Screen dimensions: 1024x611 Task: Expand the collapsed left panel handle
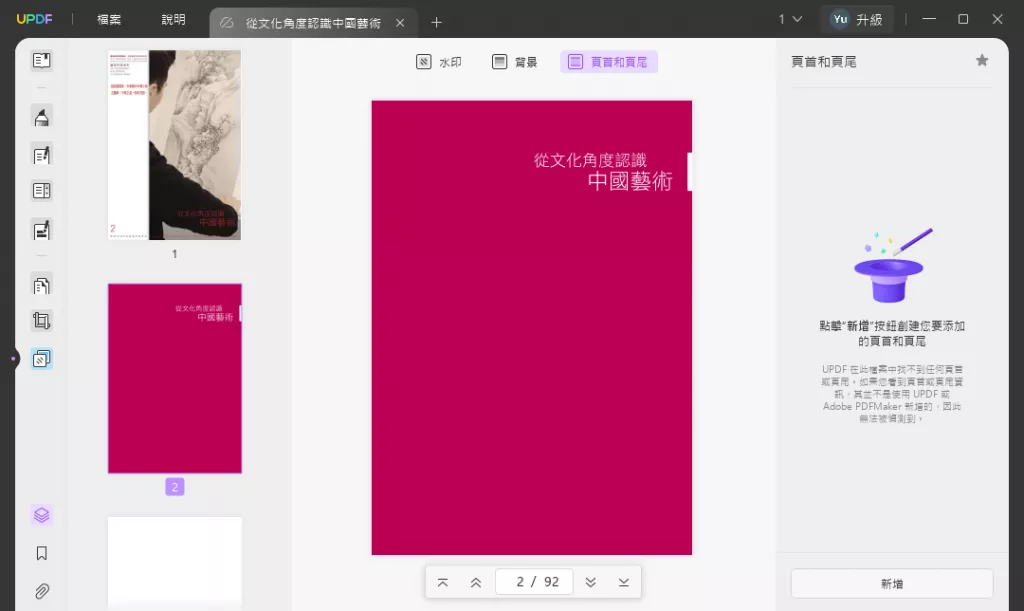(x=12, y=358)
